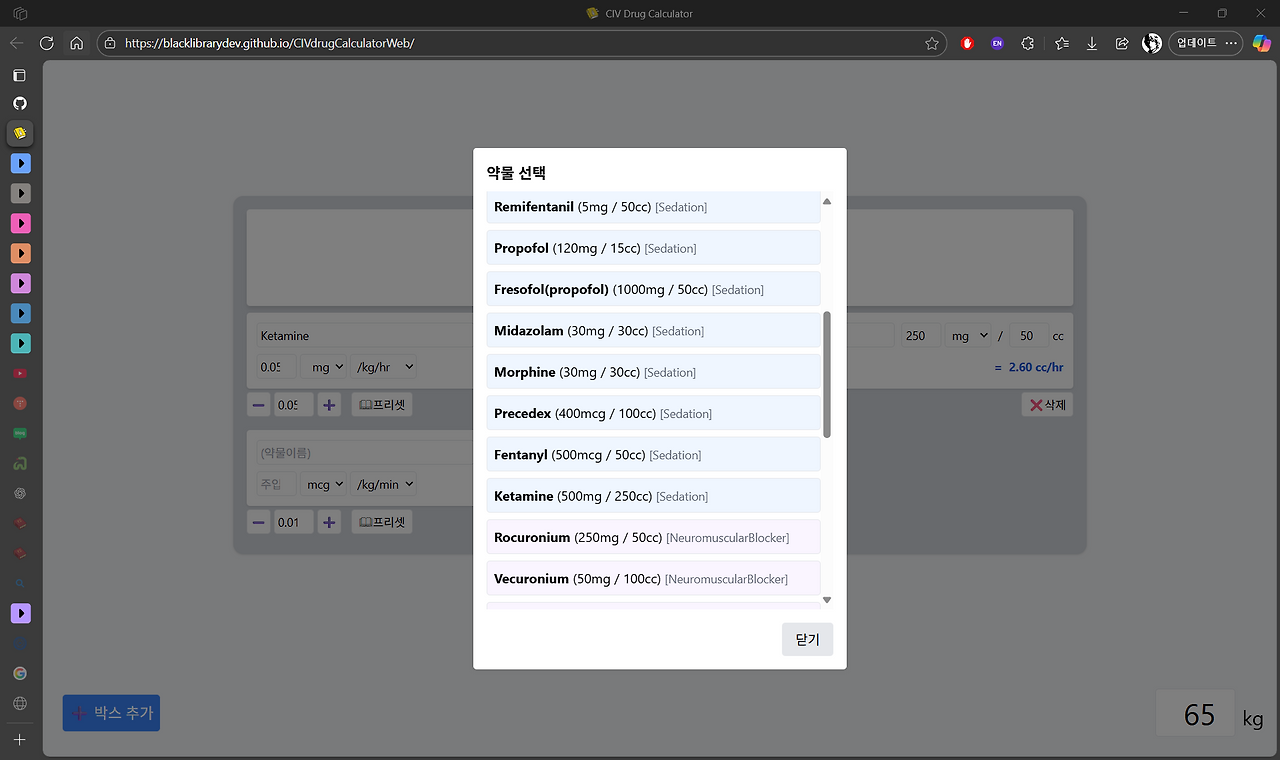Image resolution: width=1280 pixels, height=760 pixels.
Task: Launch Copilot from the toolbar
Action: [1262, 43]
